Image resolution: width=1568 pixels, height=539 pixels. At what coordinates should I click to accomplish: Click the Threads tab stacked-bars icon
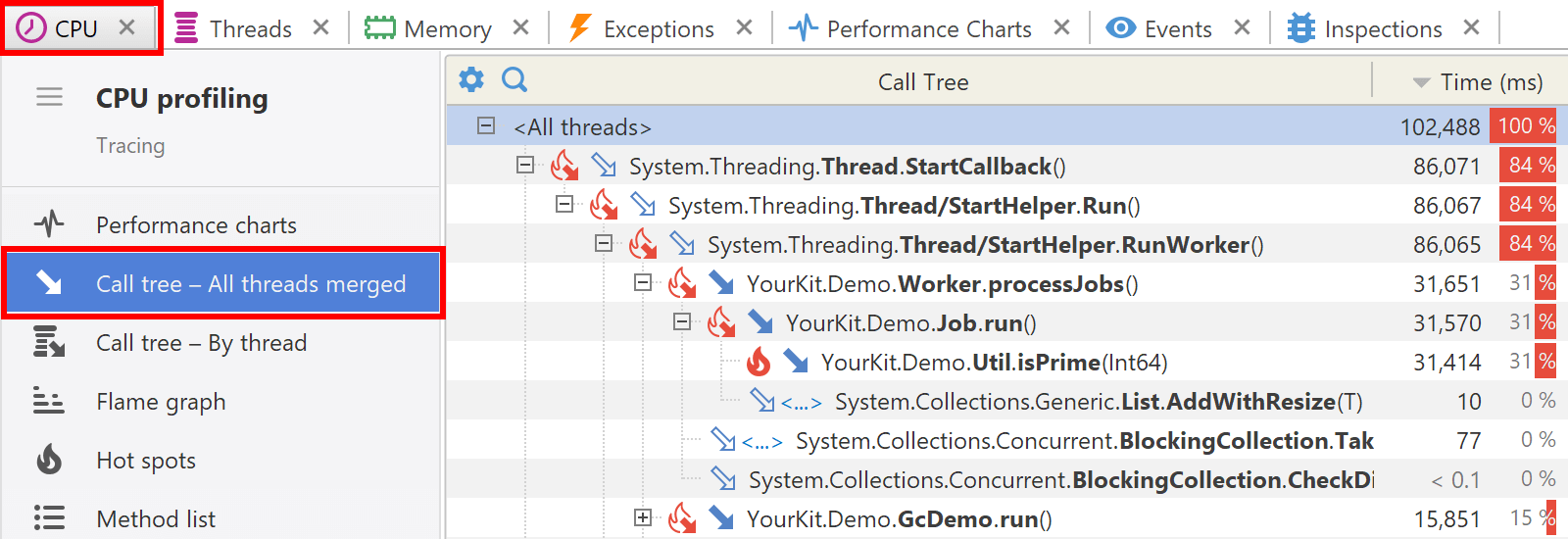pos(186,28)
